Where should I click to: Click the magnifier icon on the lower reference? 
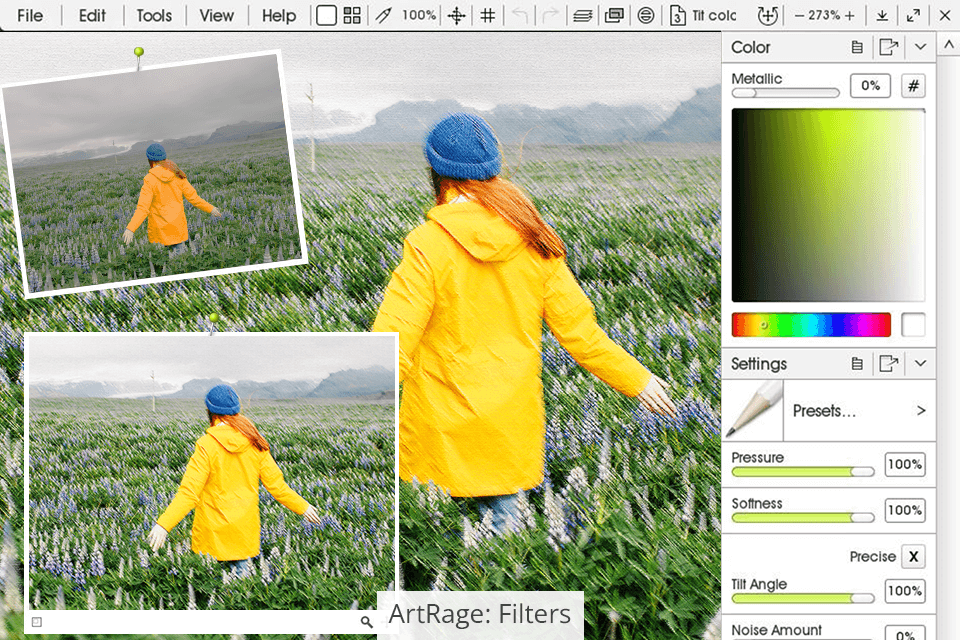[x=367, y=622]
